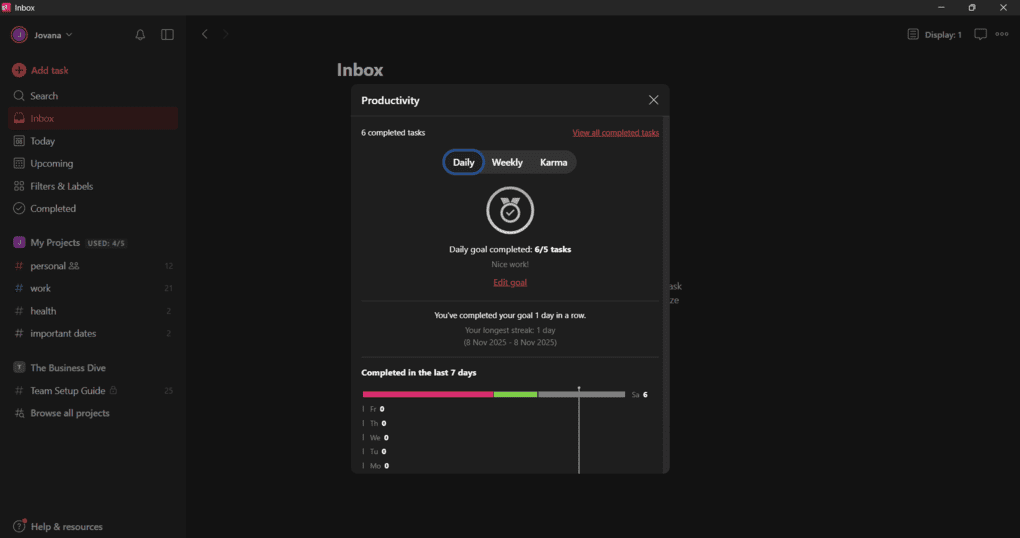Click the red Add task plus icon

[19, 70]
